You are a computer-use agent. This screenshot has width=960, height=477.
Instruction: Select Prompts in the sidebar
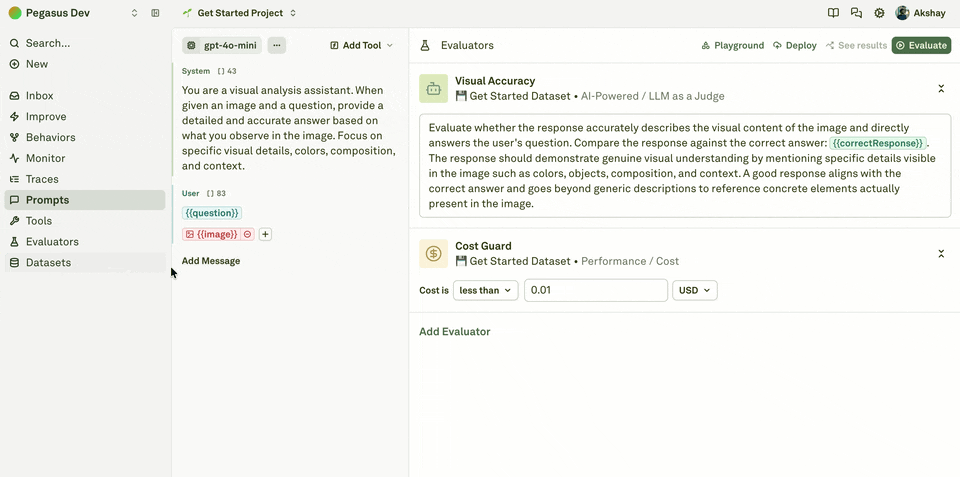84,200
